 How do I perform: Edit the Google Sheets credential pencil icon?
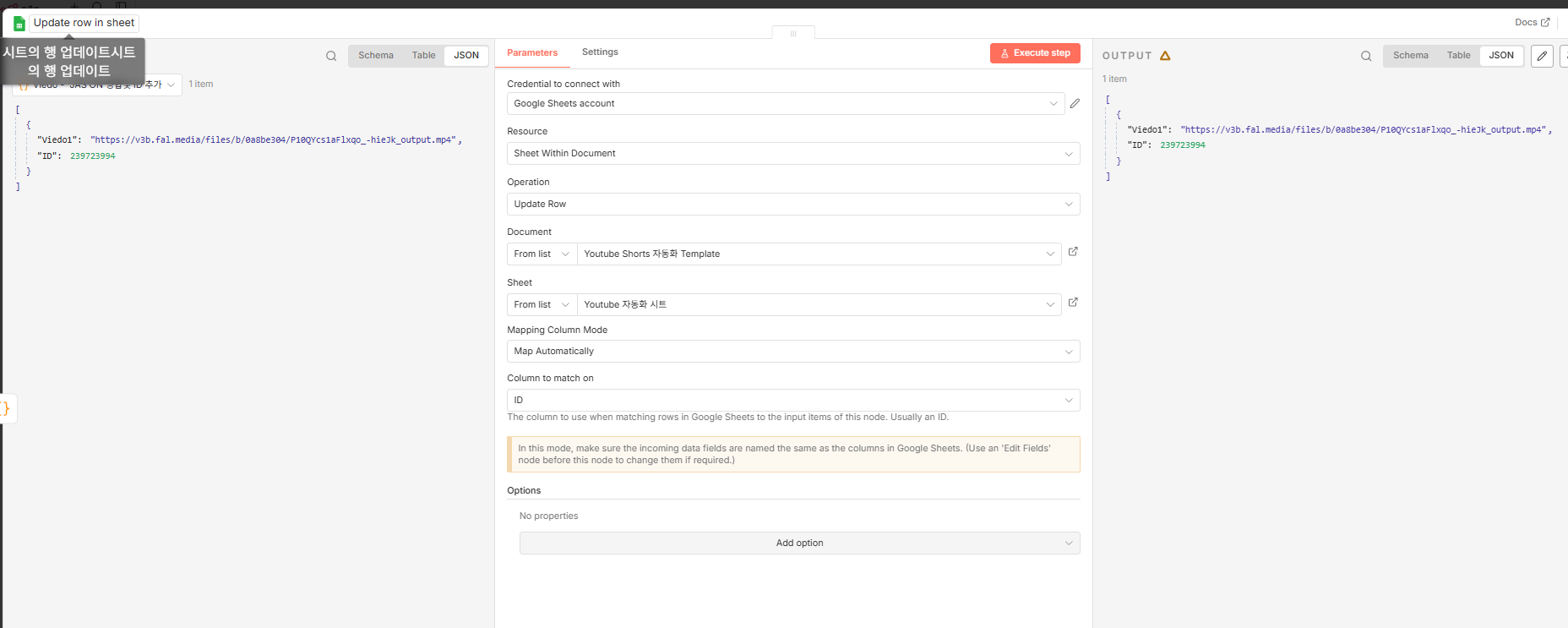pyautogui.click(x=1075, y=103)
